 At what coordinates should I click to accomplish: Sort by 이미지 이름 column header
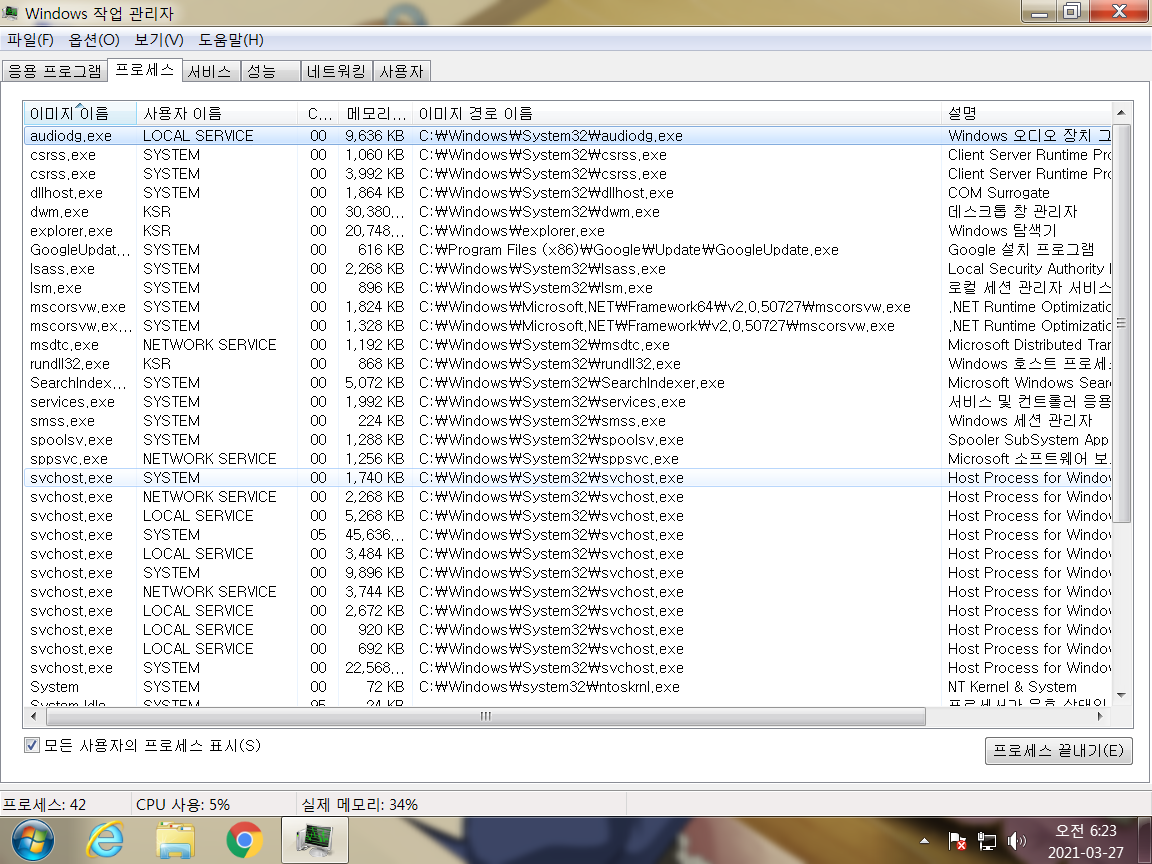pyautogui.click(x=79, y=113)
